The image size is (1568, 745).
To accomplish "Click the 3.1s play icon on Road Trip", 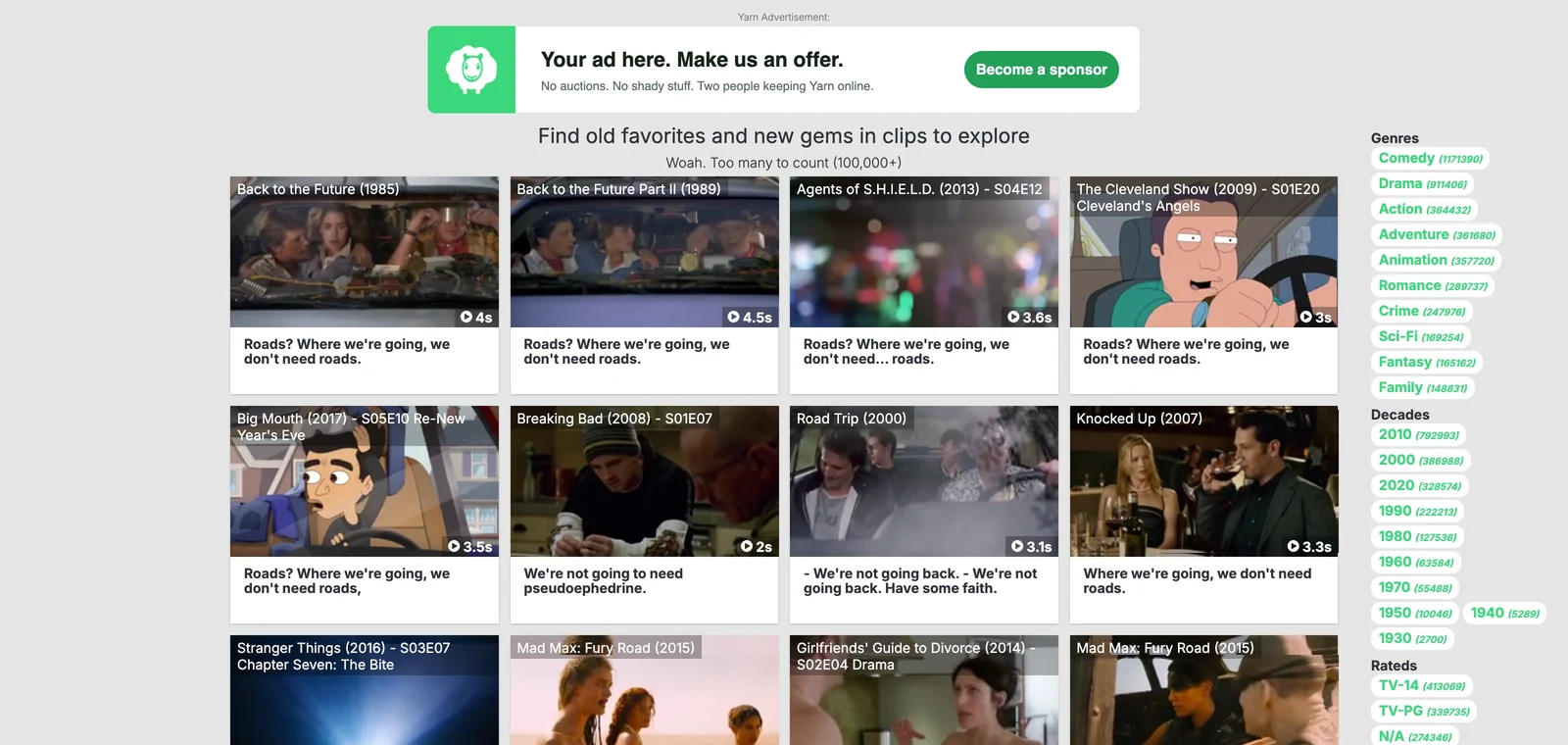I will [x=1017, y=547].
